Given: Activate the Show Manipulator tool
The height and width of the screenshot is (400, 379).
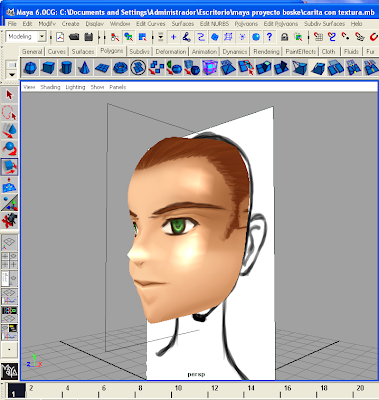Looking at the screenshot, I should [9, 203].
